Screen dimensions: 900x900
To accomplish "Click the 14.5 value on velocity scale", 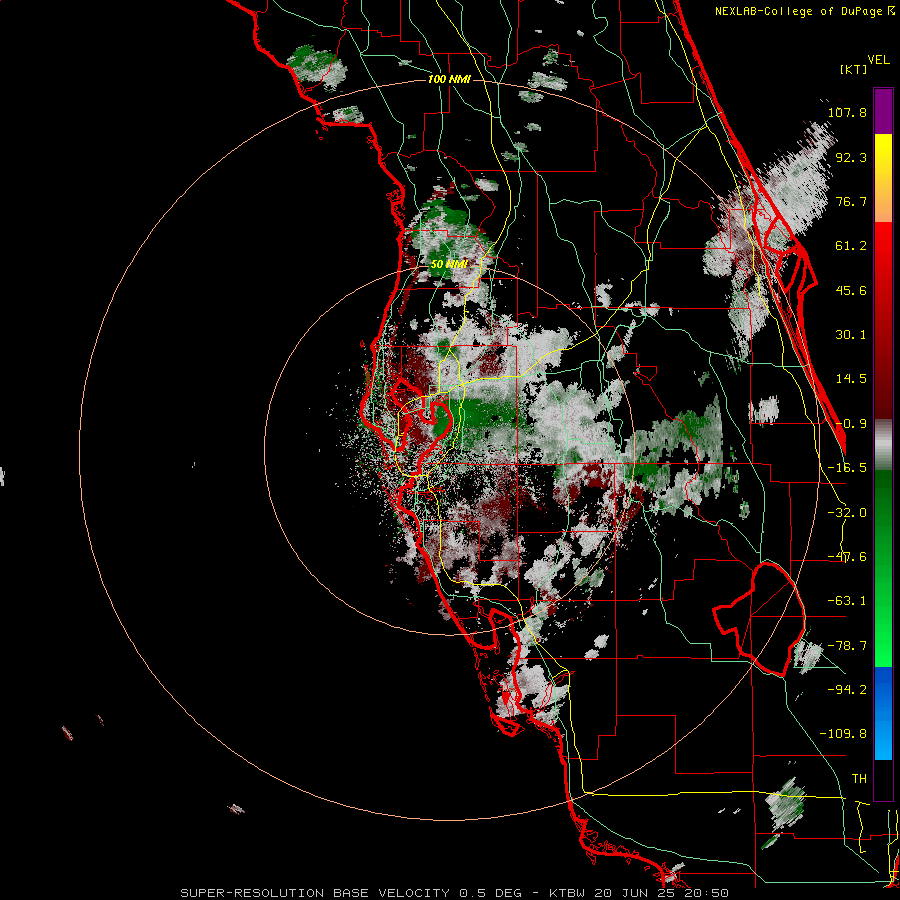I will (851, 379).
